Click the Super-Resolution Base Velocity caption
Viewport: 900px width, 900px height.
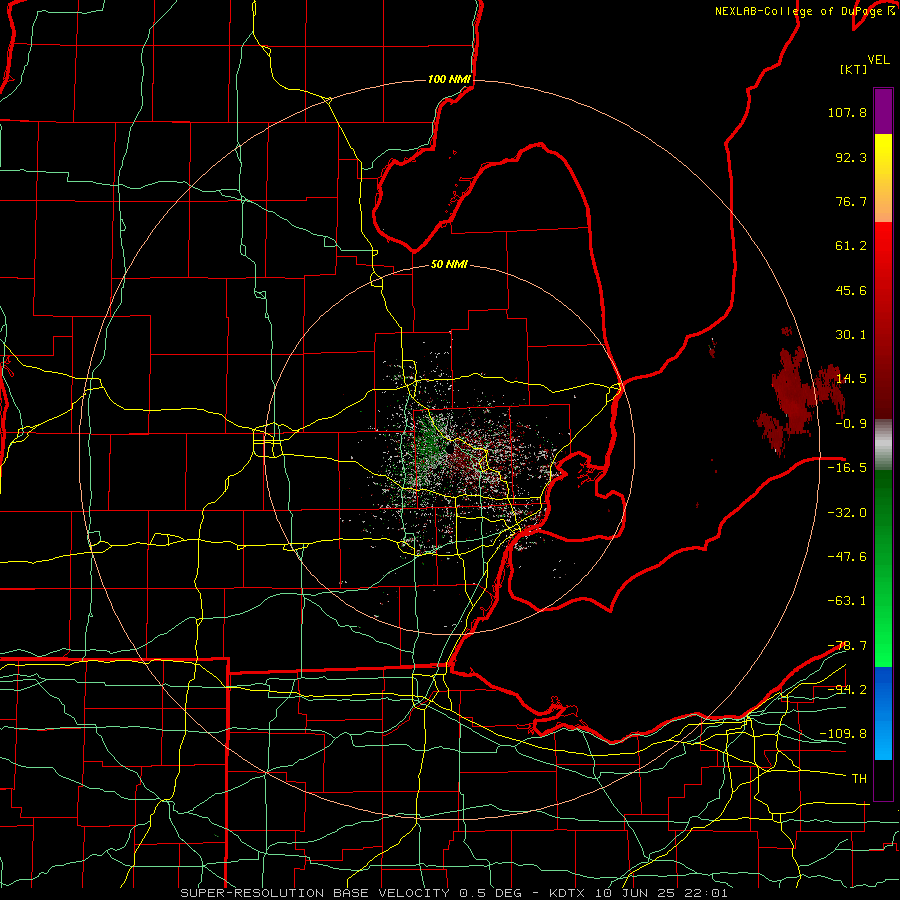coord(453,893)
